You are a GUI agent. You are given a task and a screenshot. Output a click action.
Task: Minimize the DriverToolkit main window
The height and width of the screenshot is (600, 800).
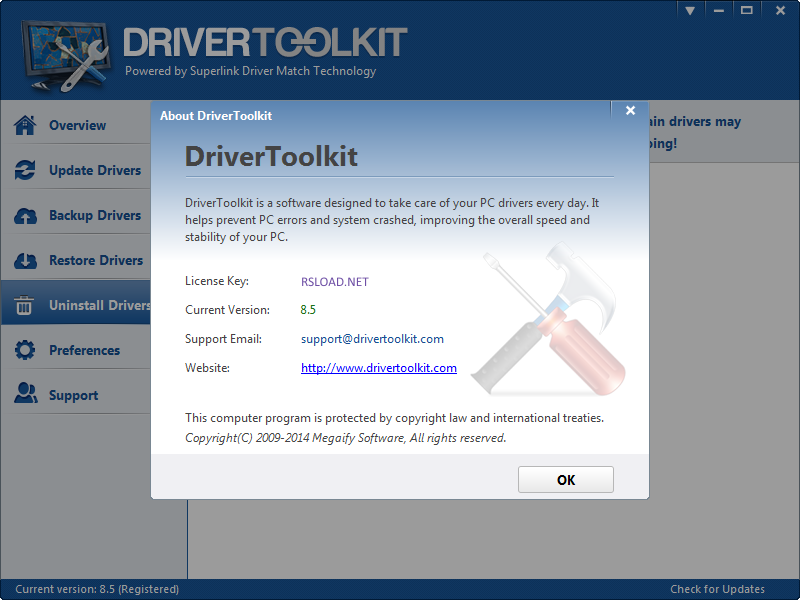click(718, 10)
